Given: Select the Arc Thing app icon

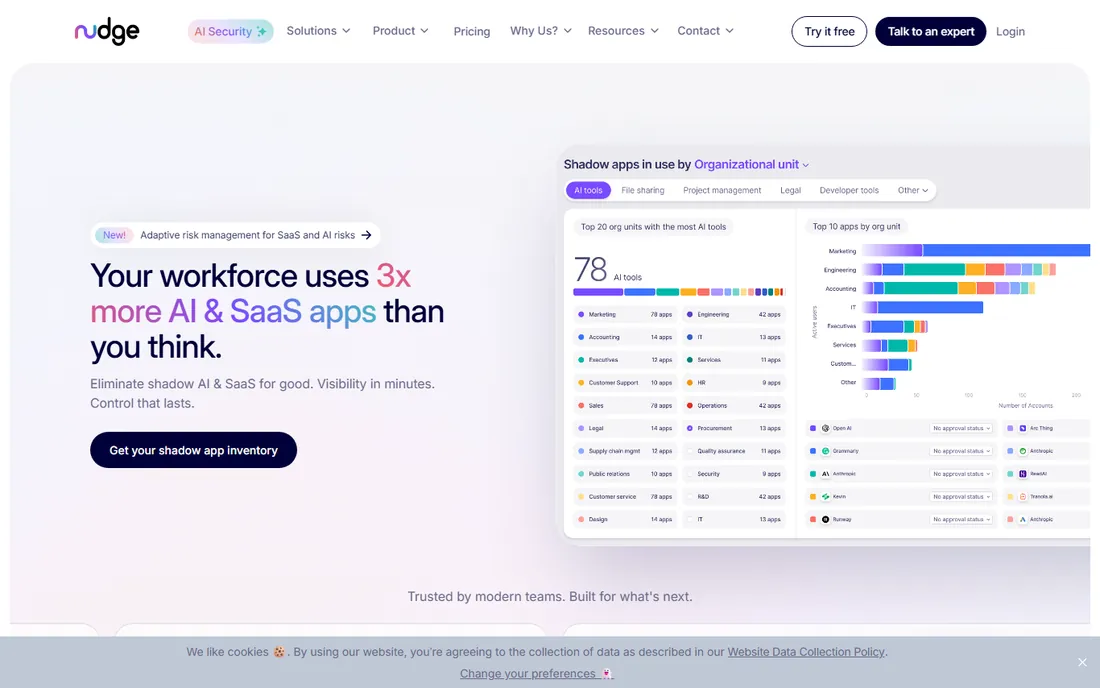Looking at the screenshot, I should coord(1023,428).
